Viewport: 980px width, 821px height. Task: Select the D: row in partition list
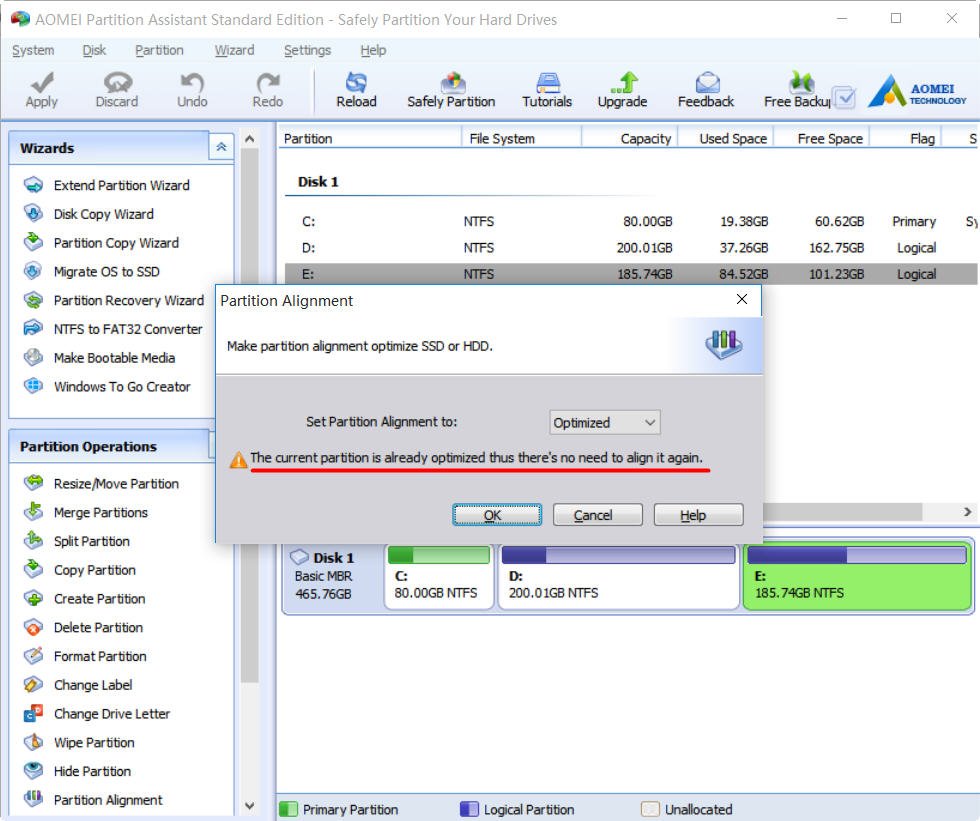631,248
